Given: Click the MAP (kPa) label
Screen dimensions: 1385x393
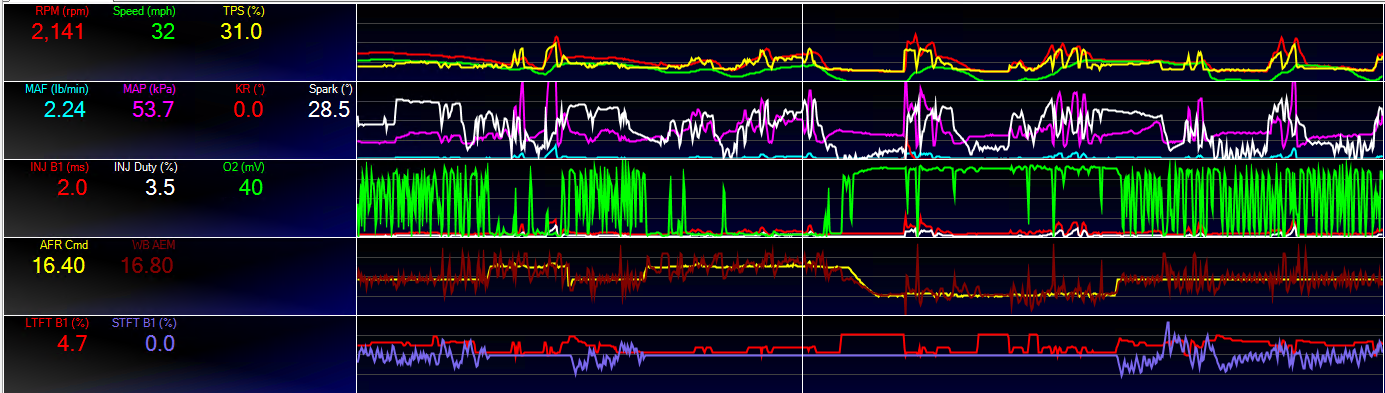Looking at the screenshot, I should click(x=149, y=89).
